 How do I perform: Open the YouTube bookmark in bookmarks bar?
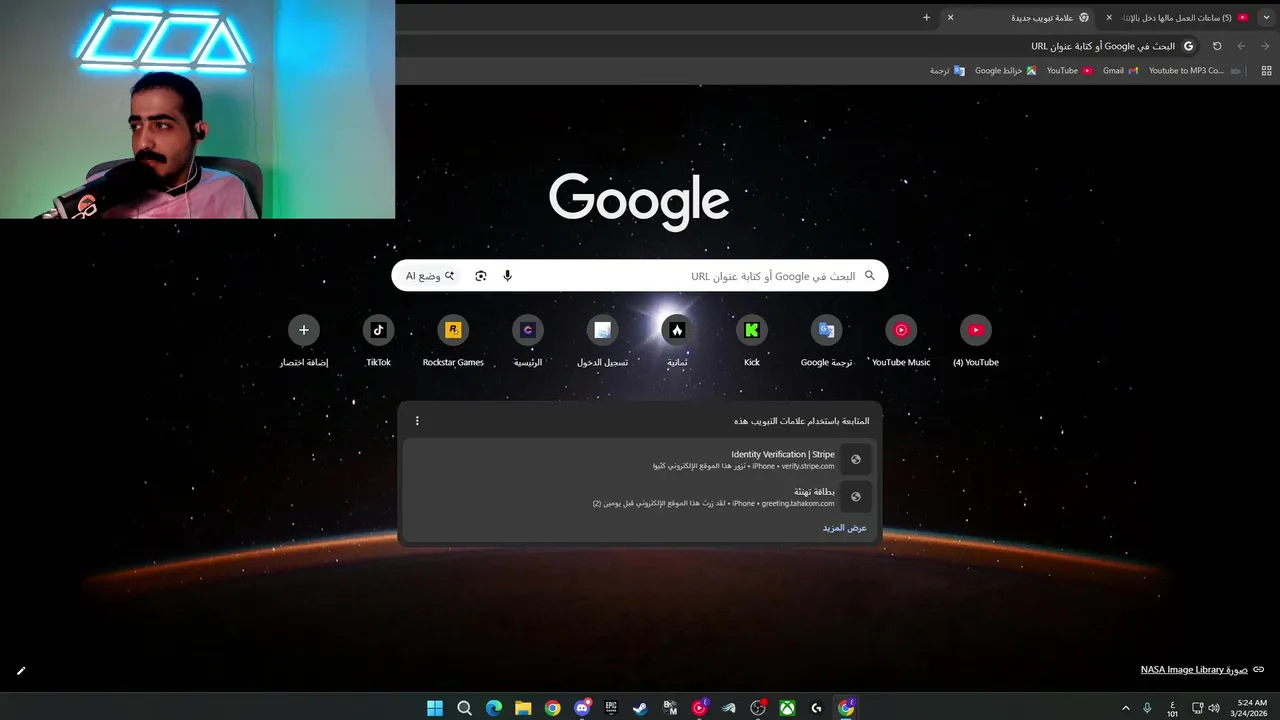[1069, 71]
